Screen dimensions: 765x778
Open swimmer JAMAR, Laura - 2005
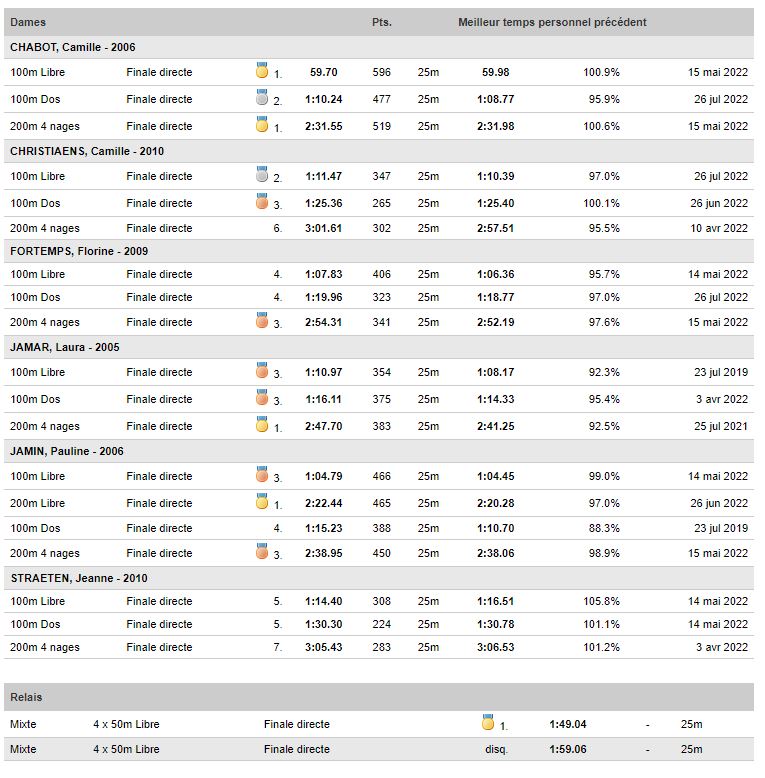(64, 347)
